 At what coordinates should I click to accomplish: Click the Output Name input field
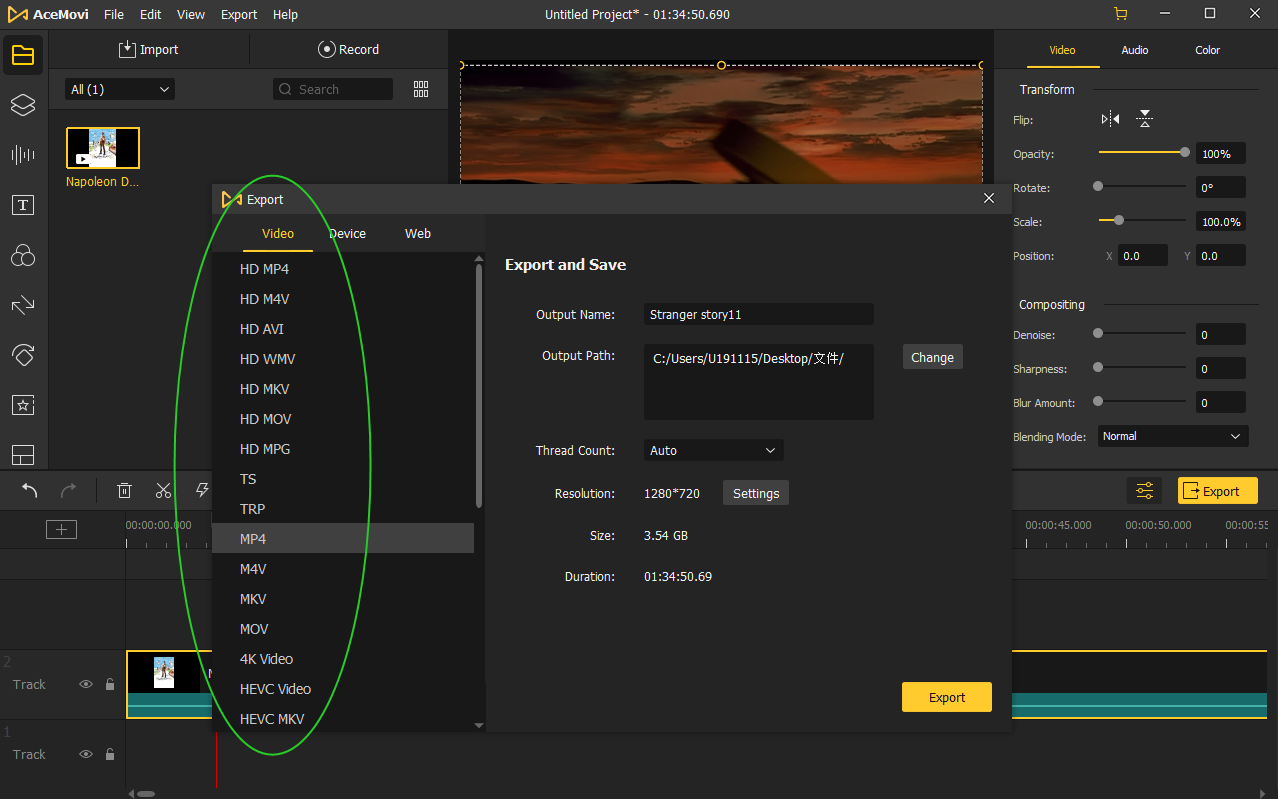tap(758, 315)
